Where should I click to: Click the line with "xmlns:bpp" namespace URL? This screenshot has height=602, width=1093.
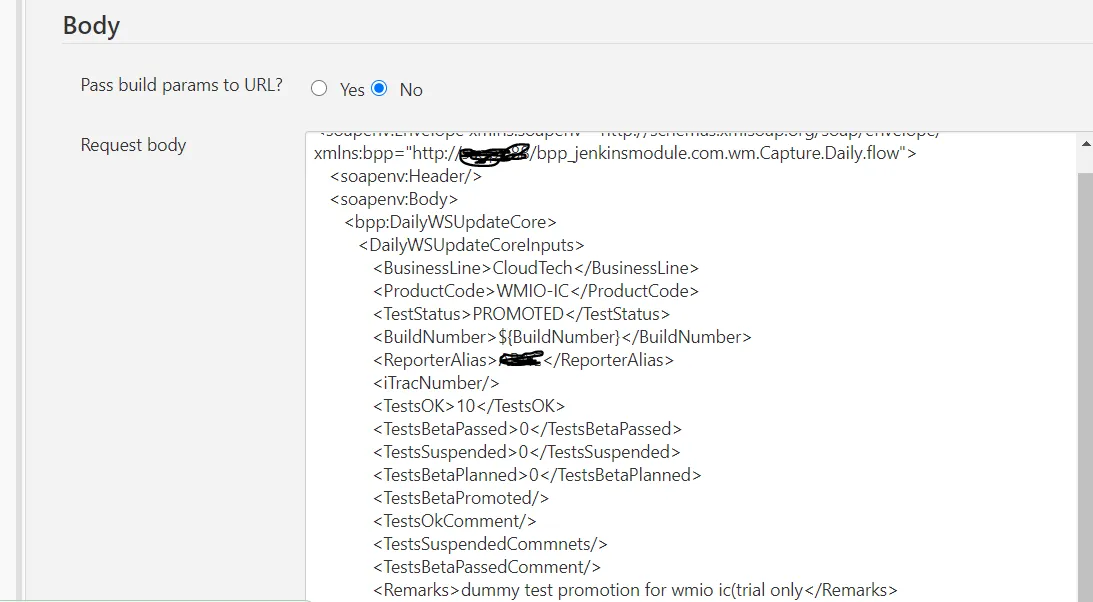pyautogui.click(x=615, y=153)
